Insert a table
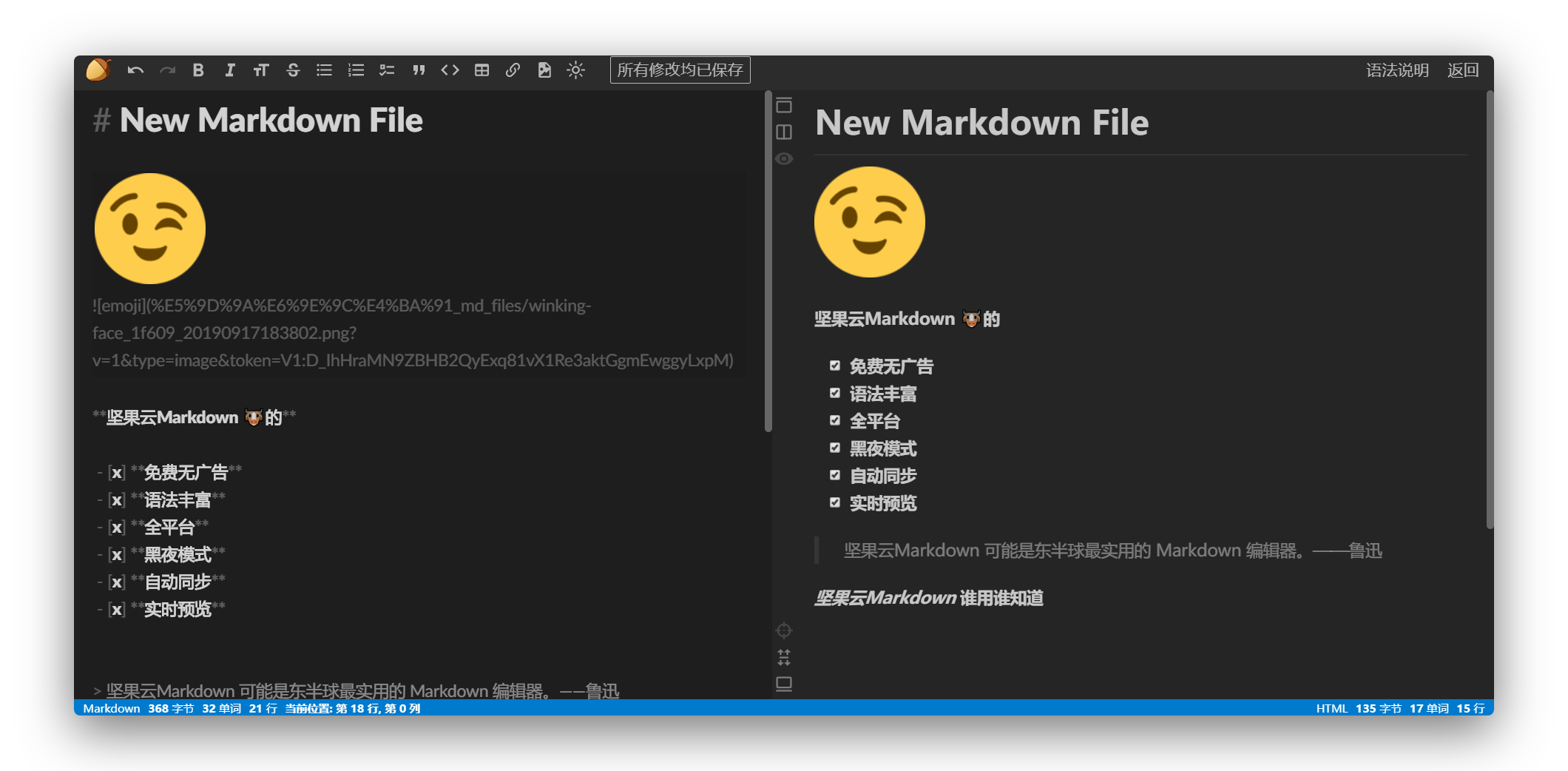The height and width of the screenshot is (771, 1568). coord(481,70)
